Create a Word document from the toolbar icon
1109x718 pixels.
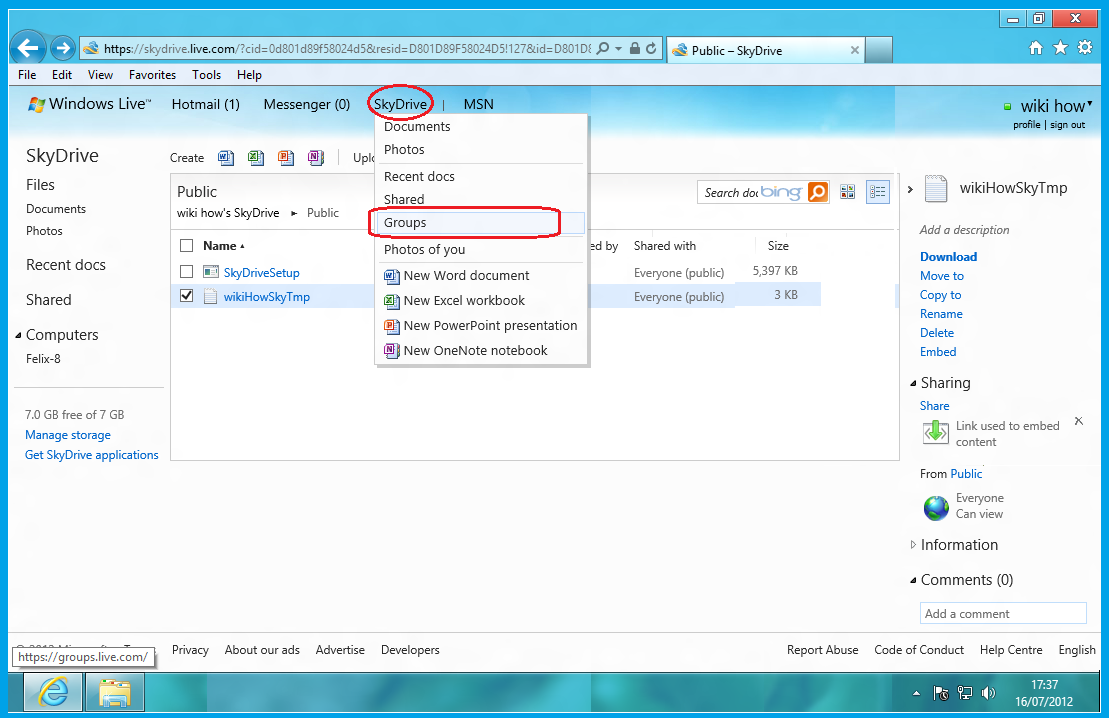click(226, 157)
